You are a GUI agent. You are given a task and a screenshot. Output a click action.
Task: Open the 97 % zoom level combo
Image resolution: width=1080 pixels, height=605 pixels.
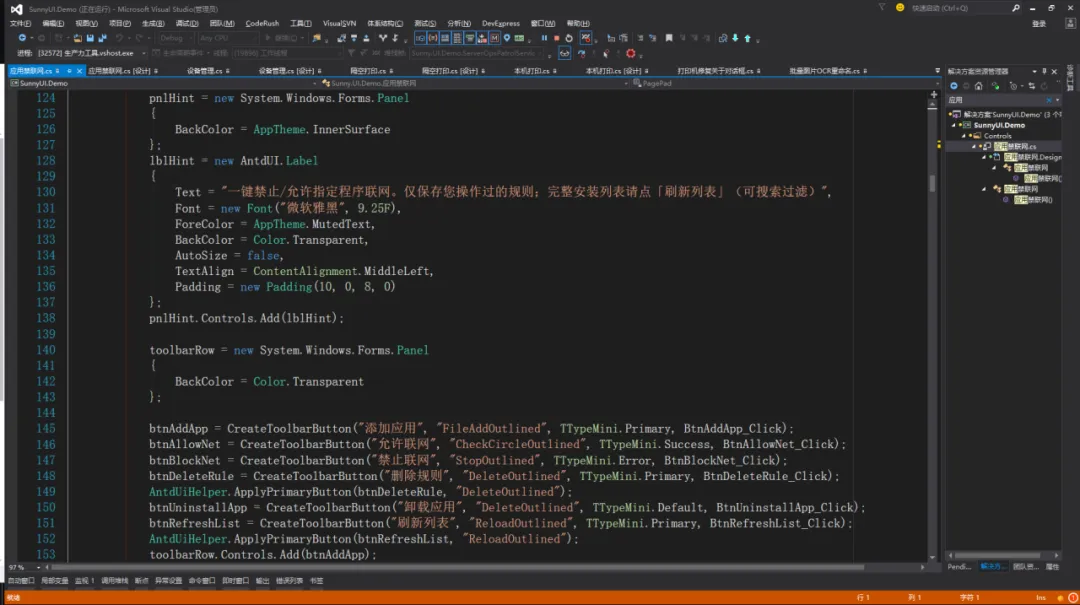click(24, 568)
